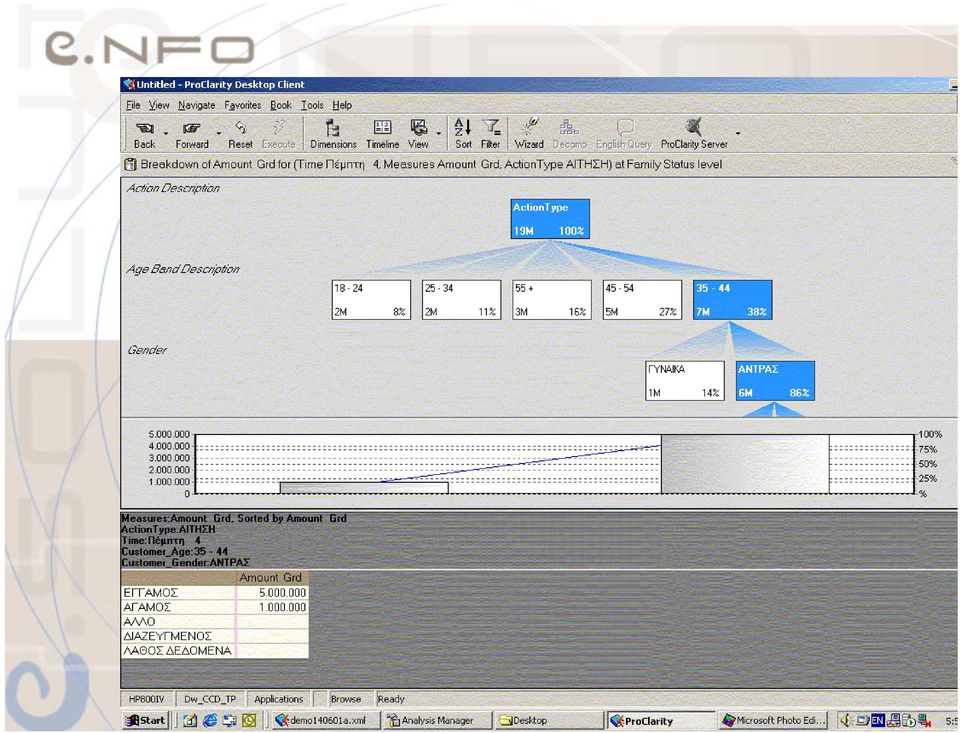
Task: Open the Windows Start menu
Action: 146,720
